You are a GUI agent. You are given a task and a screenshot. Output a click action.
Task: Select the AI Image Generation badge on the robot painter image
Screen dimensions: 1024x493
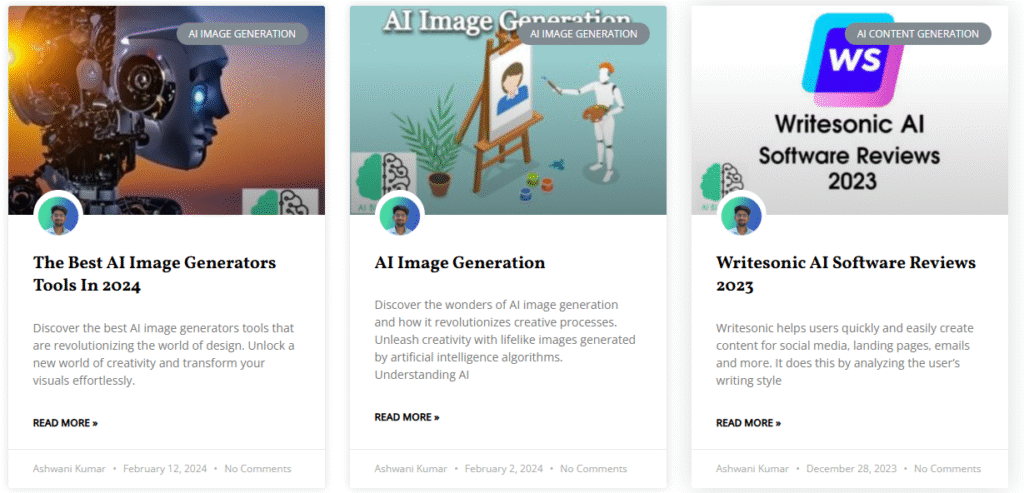[x=583, y=34]
